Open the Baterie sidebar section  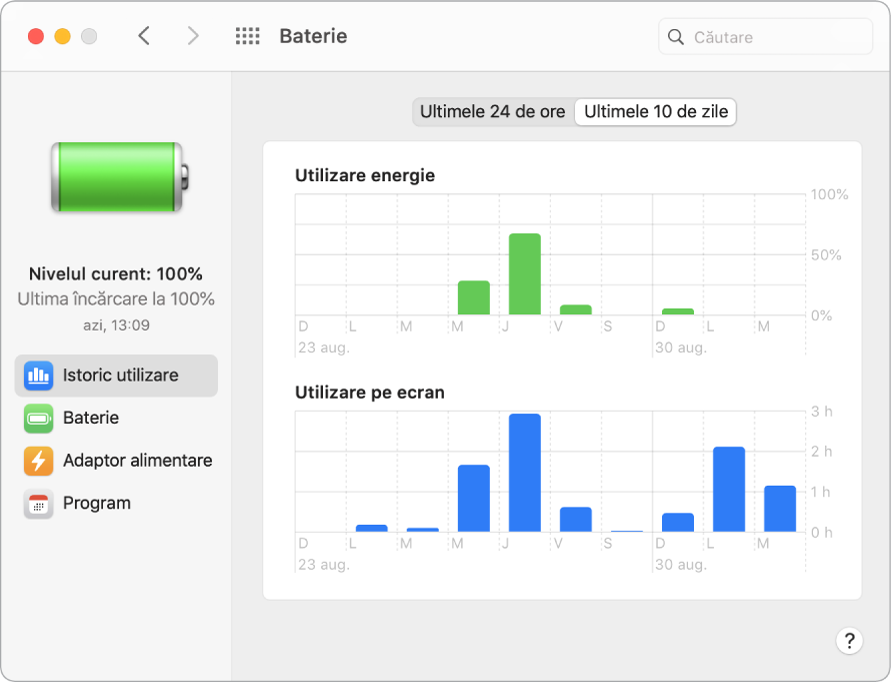[x=116, y=418]
